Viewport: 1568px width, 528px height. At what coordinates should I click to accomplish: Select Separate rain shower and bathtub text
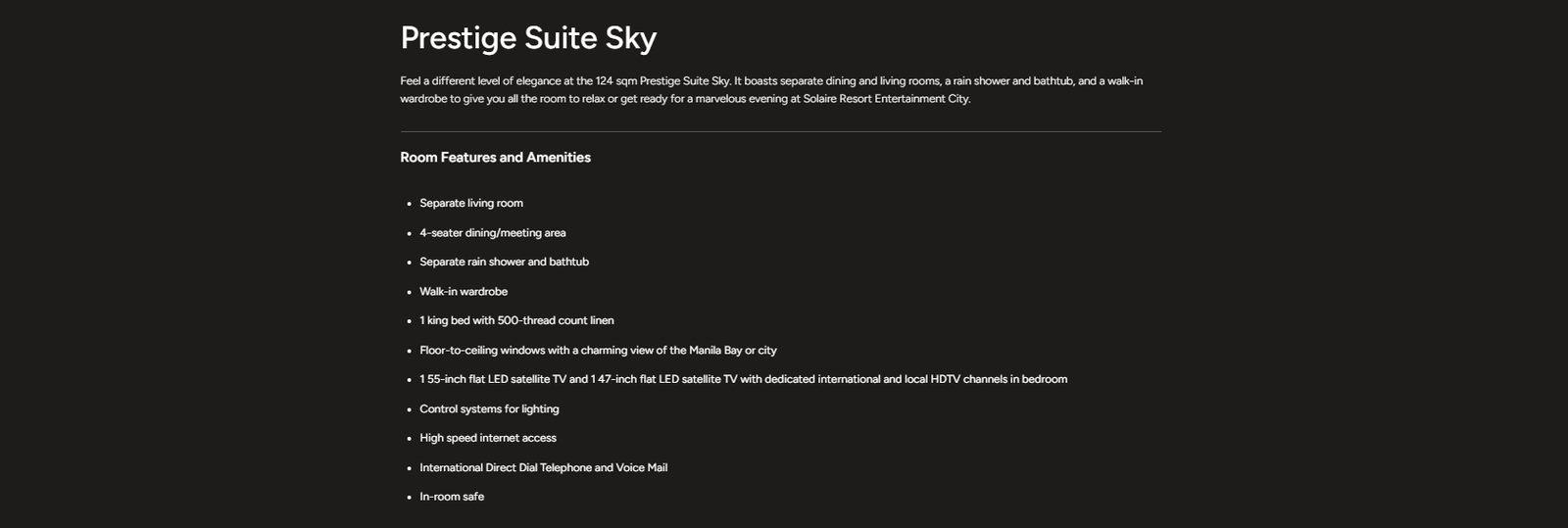point(504,262)
